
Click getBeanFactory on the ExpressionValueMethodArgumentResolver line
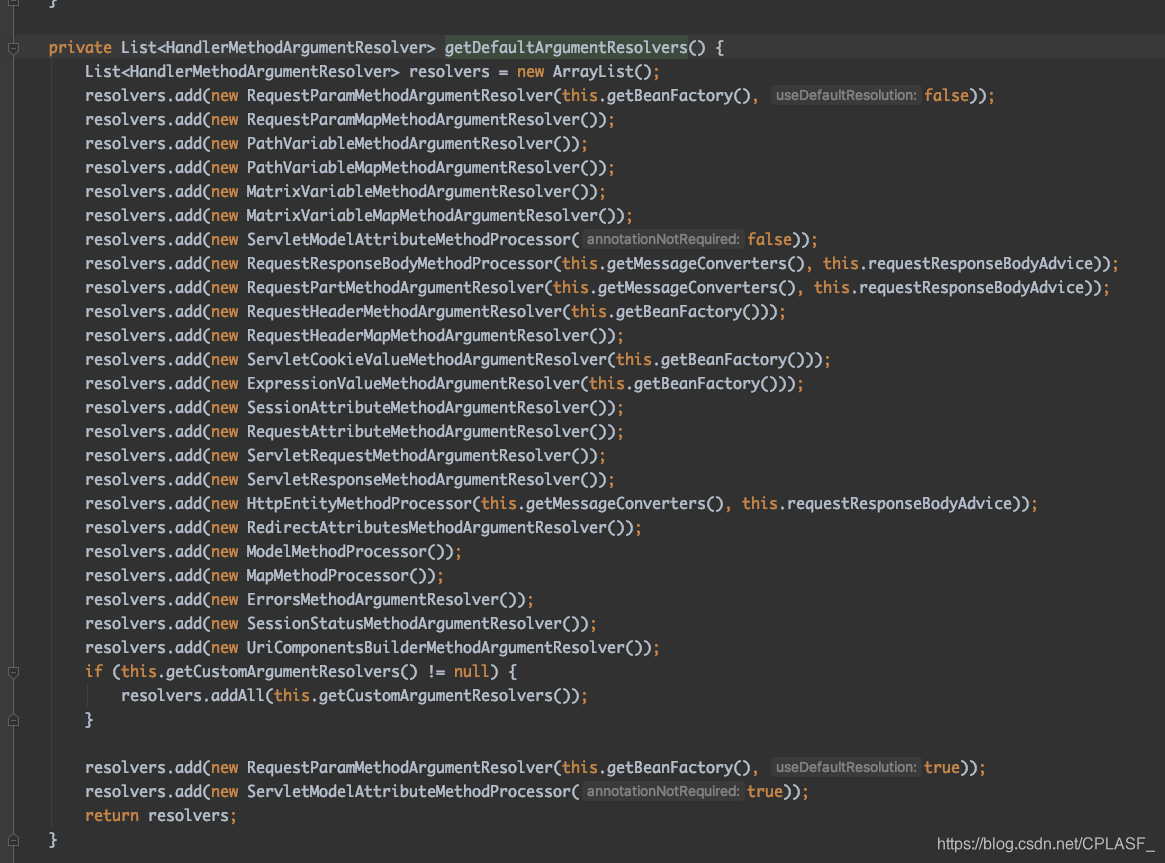coord(697,384)
